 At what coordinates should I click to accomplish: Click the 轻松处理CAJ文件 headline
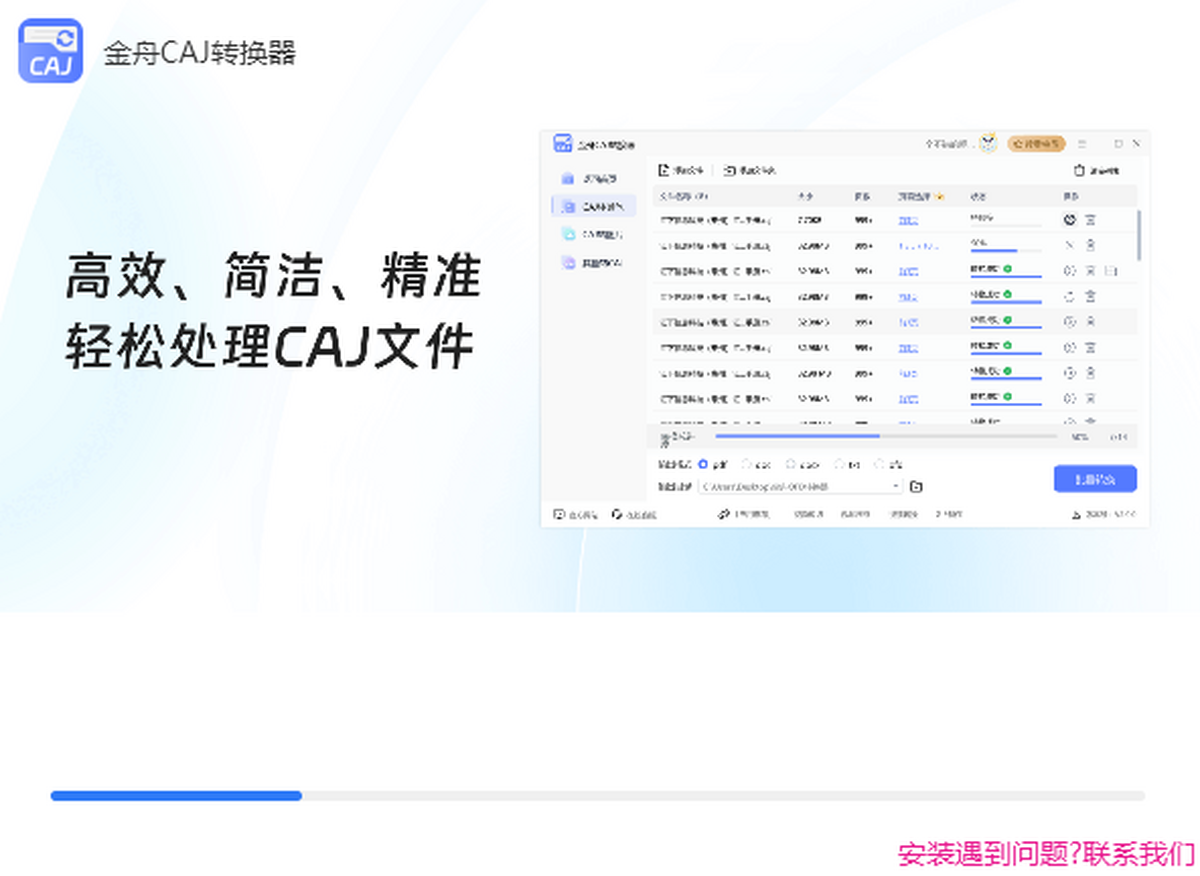[x=269, y=347]
